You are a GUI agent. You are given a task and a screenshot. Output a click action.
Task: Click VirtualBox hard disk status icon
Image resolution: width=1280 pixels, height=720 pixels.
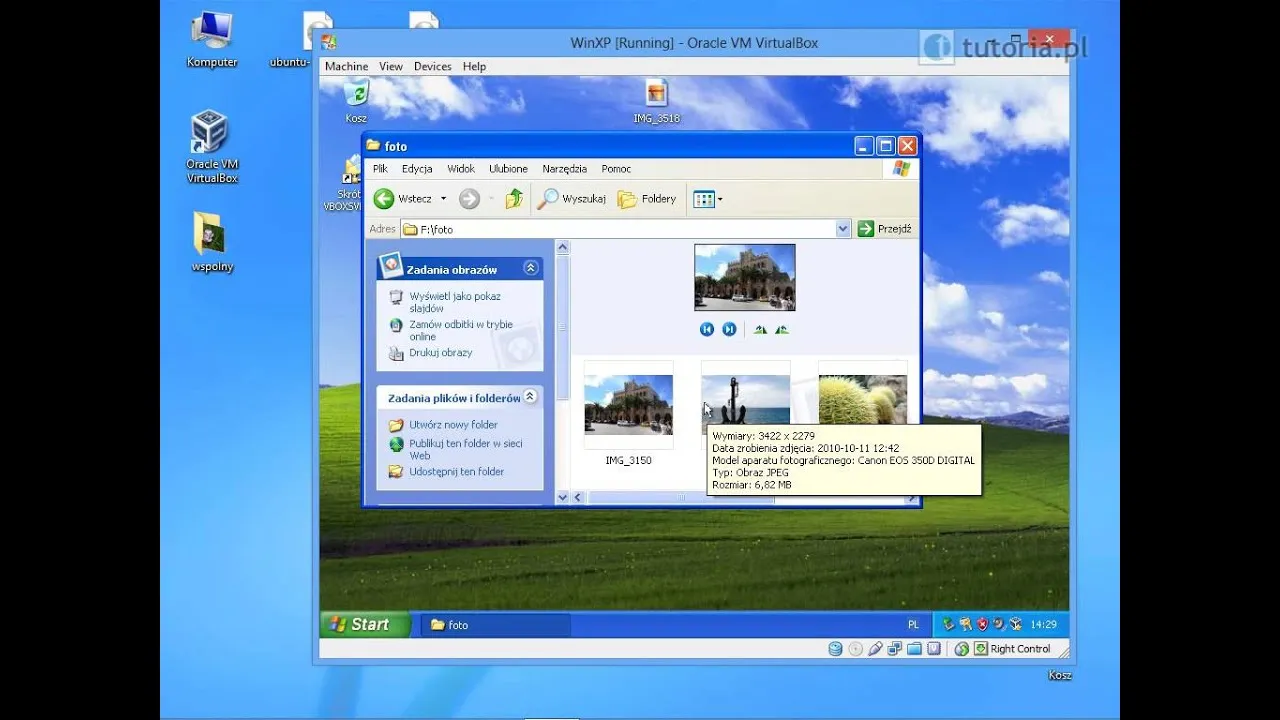tap(835, 649)
